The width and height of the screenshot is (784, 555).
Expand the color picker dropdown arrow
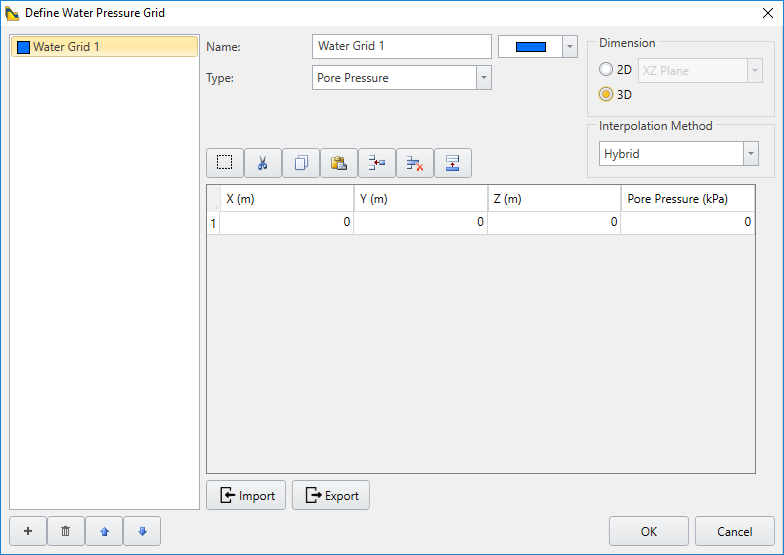pos(570,47)
